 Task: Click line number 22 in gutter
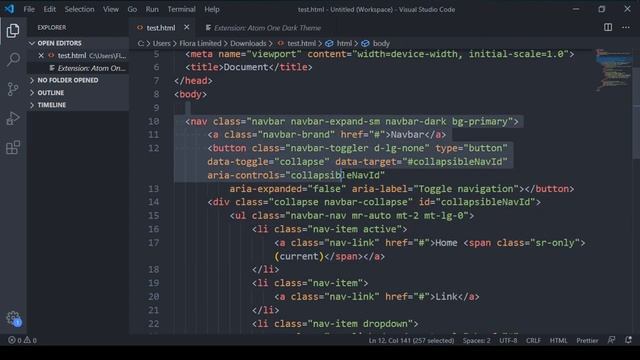click(153, 324)
